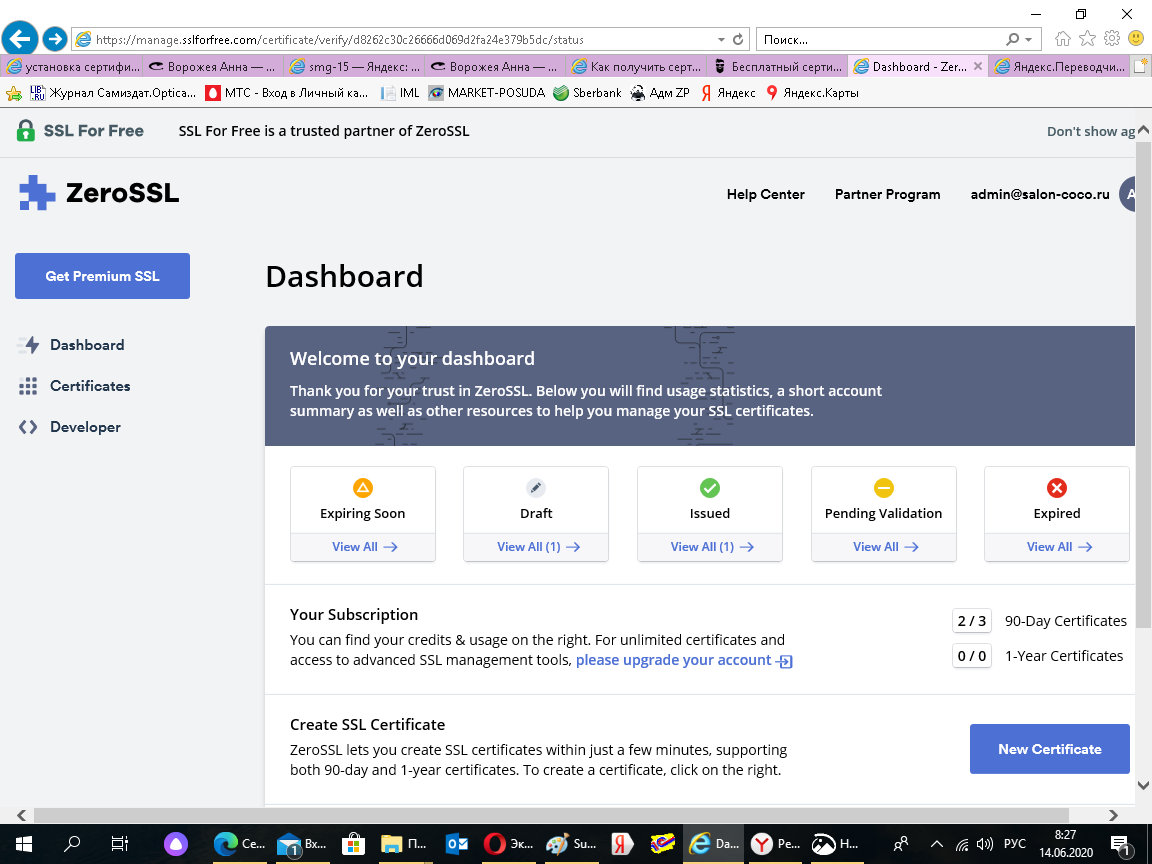Go back with the browser back arrow

pos(20,38)
